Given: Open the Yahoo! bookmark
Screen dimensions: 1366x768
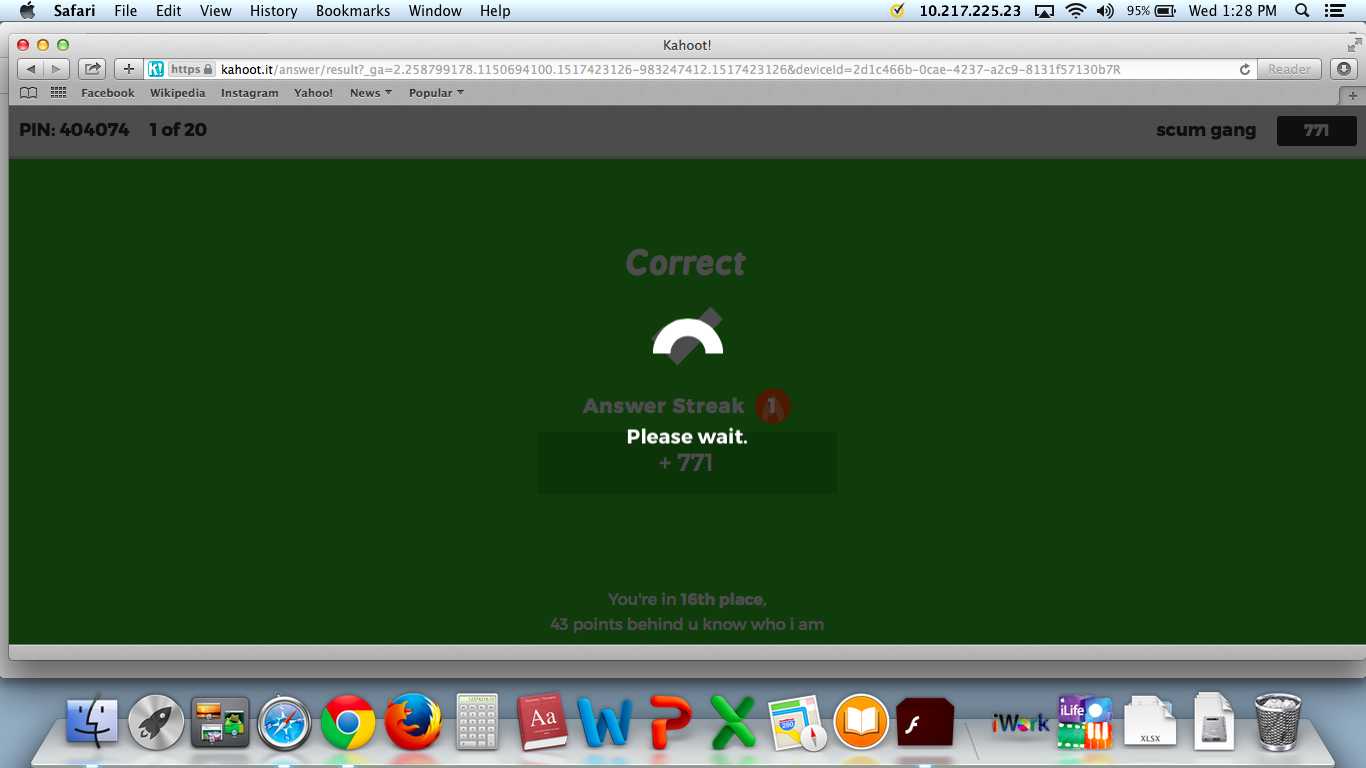Looking at the screenshot, I should click(x=314, y=93).
